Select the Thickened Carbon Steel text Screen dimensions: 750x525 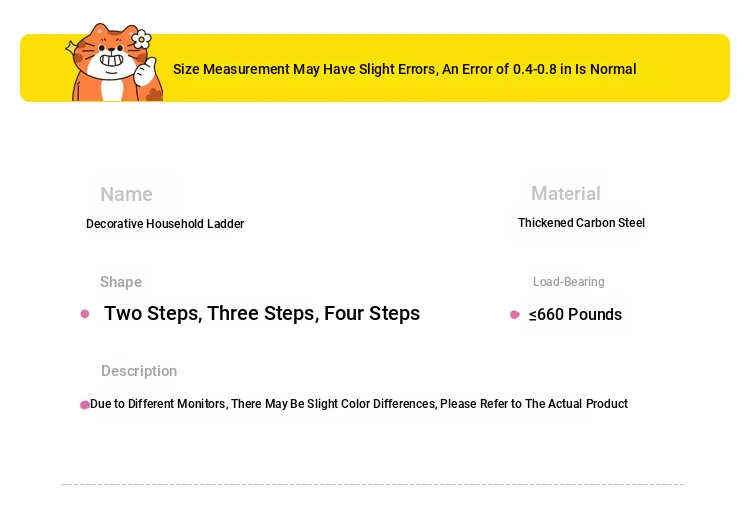coord(581,223)
